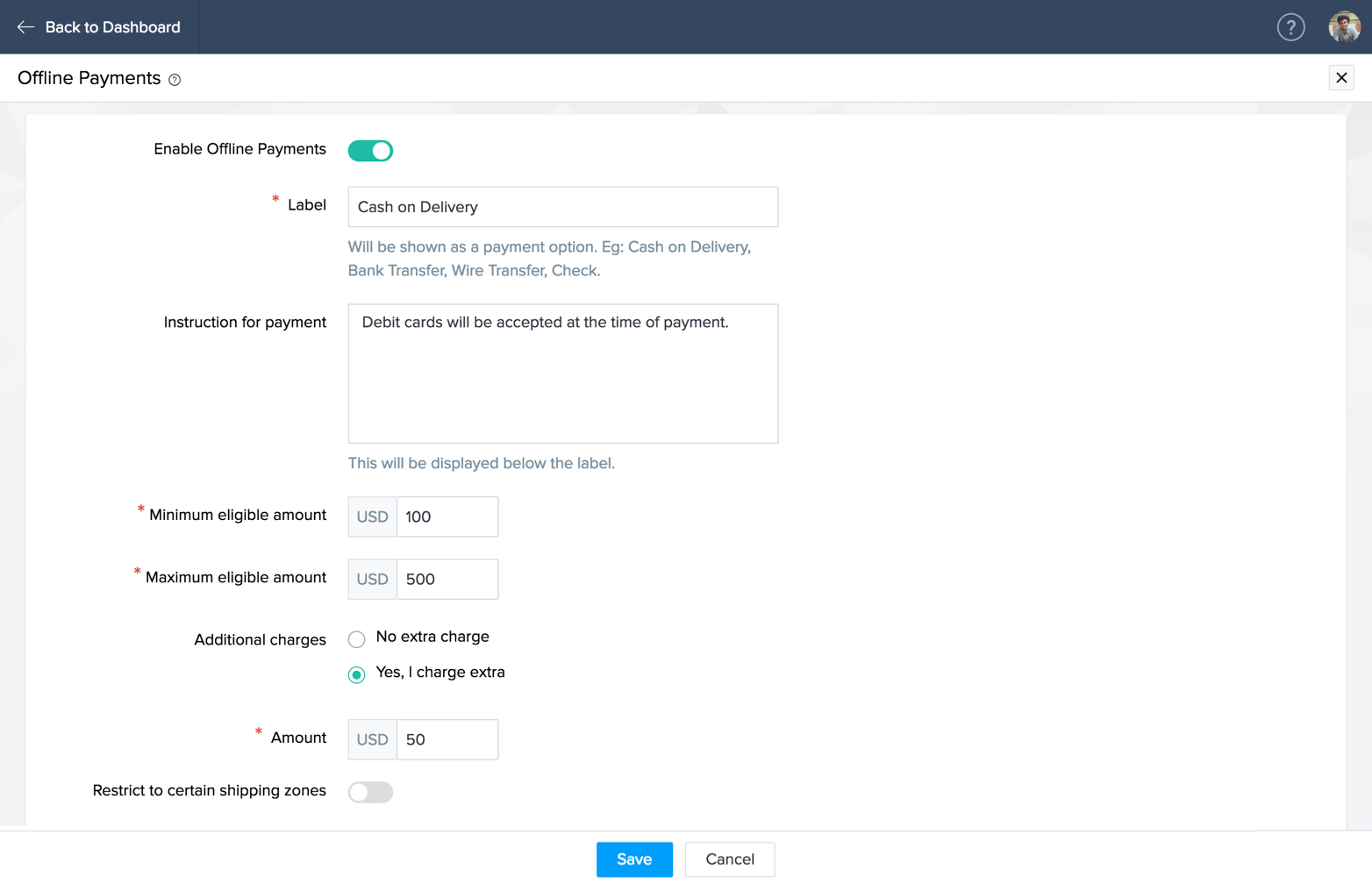Select Yes, I charge extra option
This screenshot has height=884, width=1372.
point(356,674)
